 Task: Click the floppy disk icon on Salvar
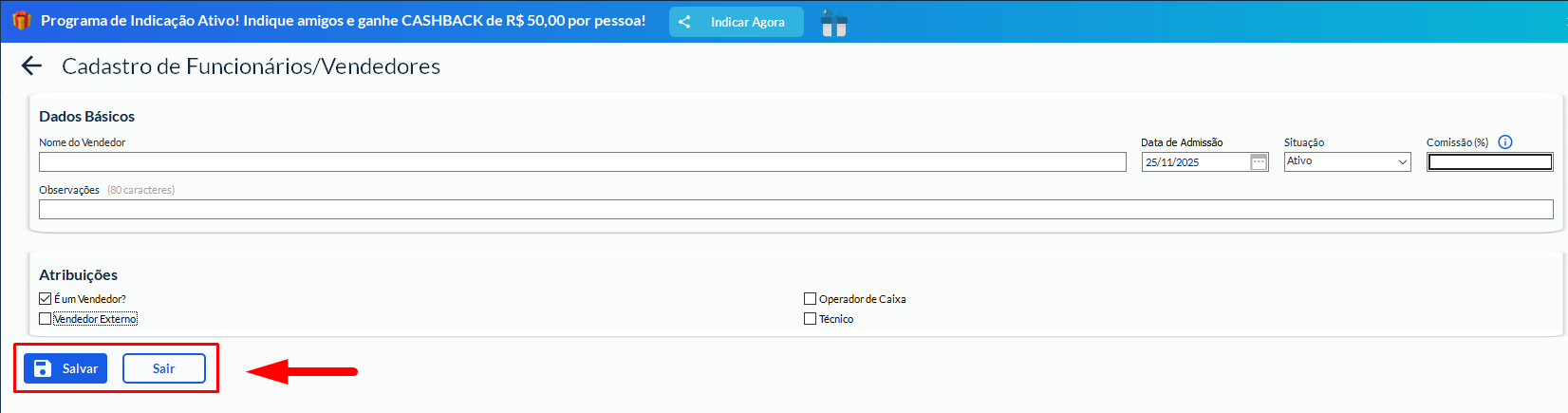pyautogui.click(x=43, y=368)
